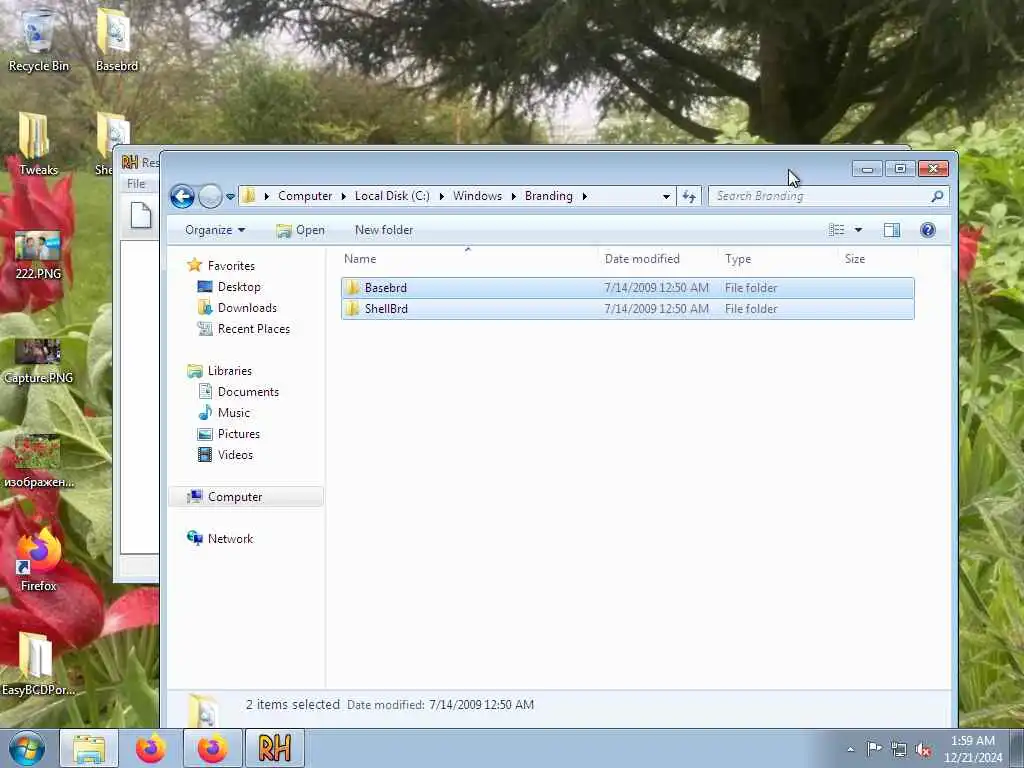This screenshot has height=768, width=1024.
Task: Click the muted volume tray icon
Action: coord(923,750)
